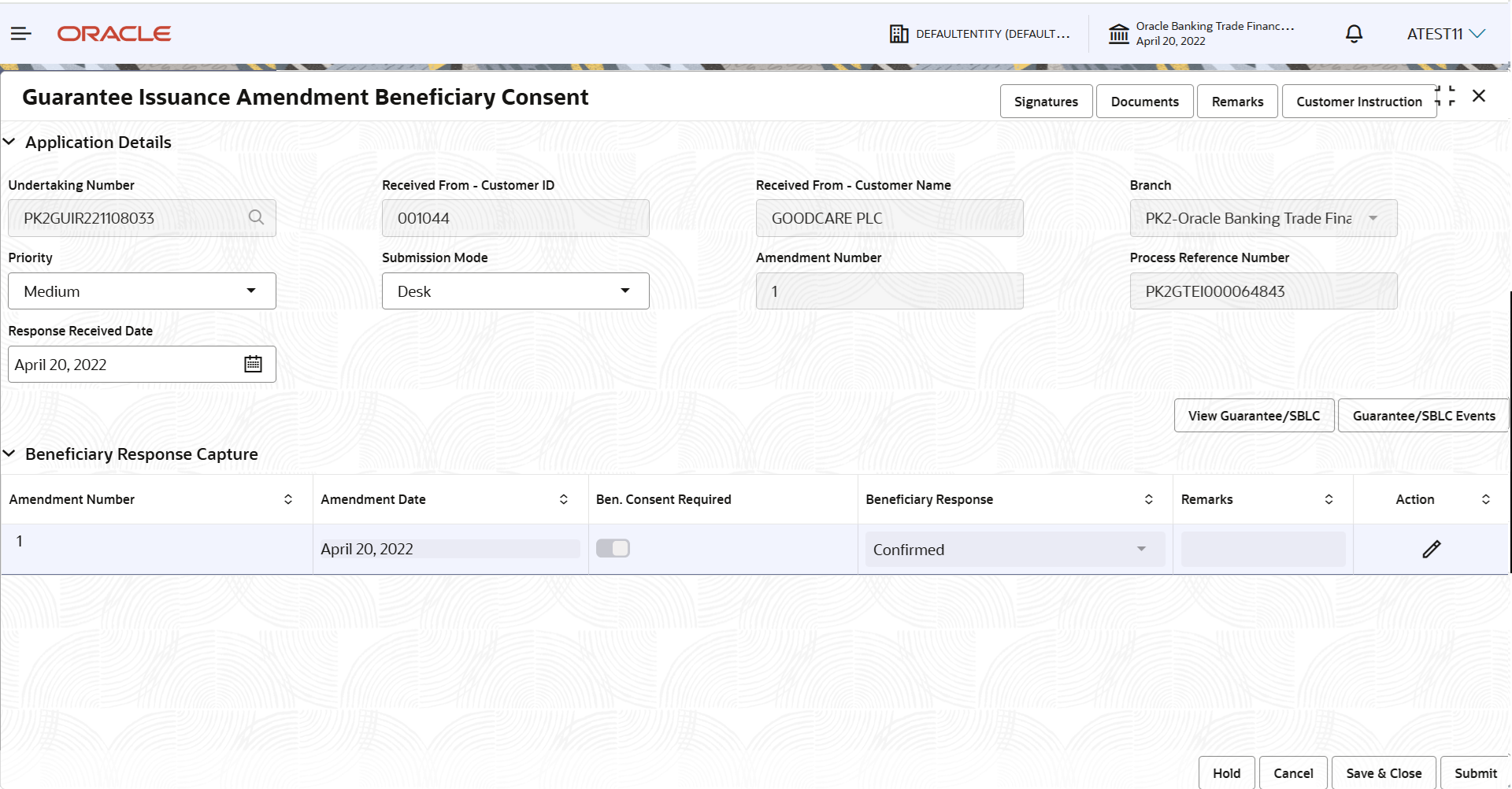Click the Oracle logo
The width and height of the screenshot is (1512, 789).
pos(114,34)
